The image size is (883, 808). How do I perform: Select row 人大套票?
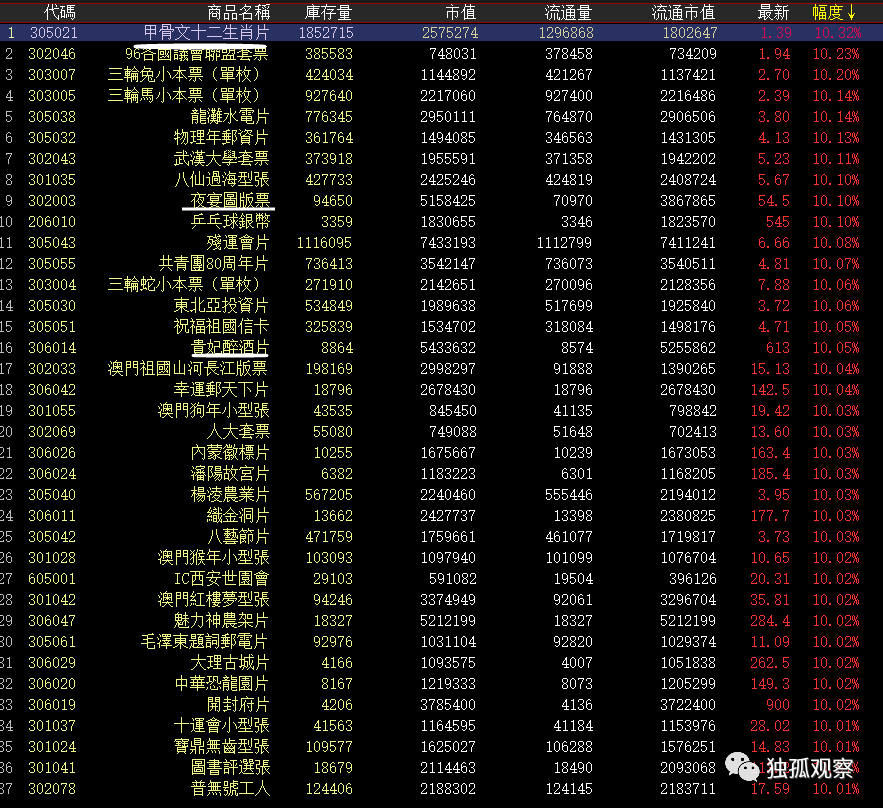pyautogui.click(x=442, y=432)
